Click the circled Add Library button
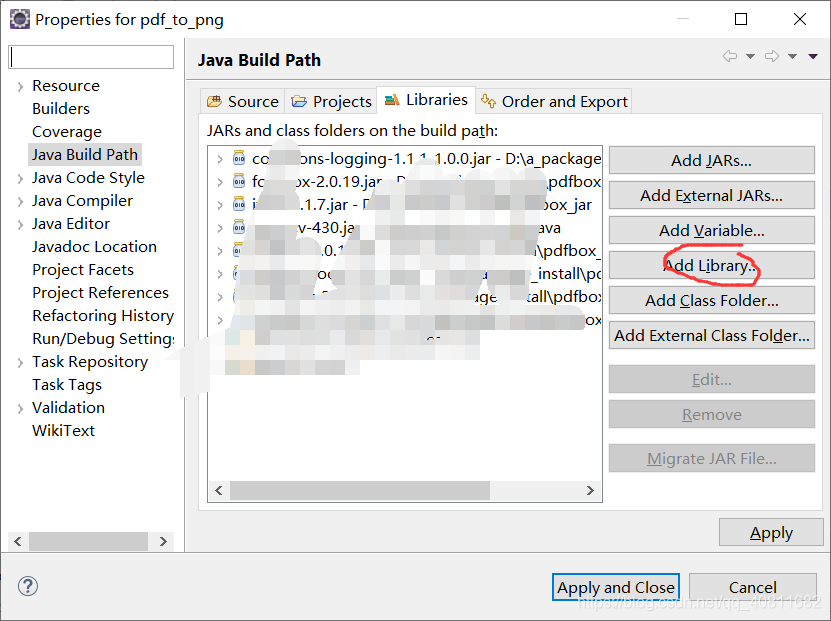 pyautogui.click(x=711, y=265)
